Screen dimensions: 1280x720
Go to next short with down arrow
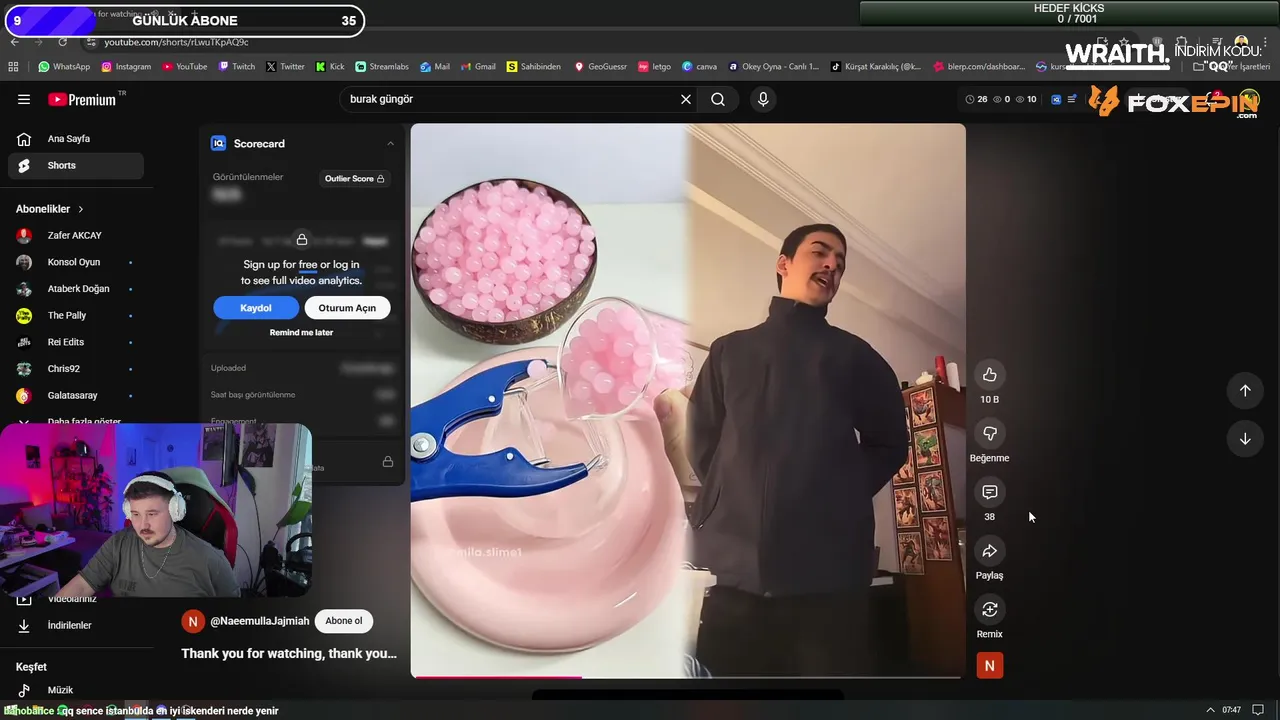tap(1245, 438)
